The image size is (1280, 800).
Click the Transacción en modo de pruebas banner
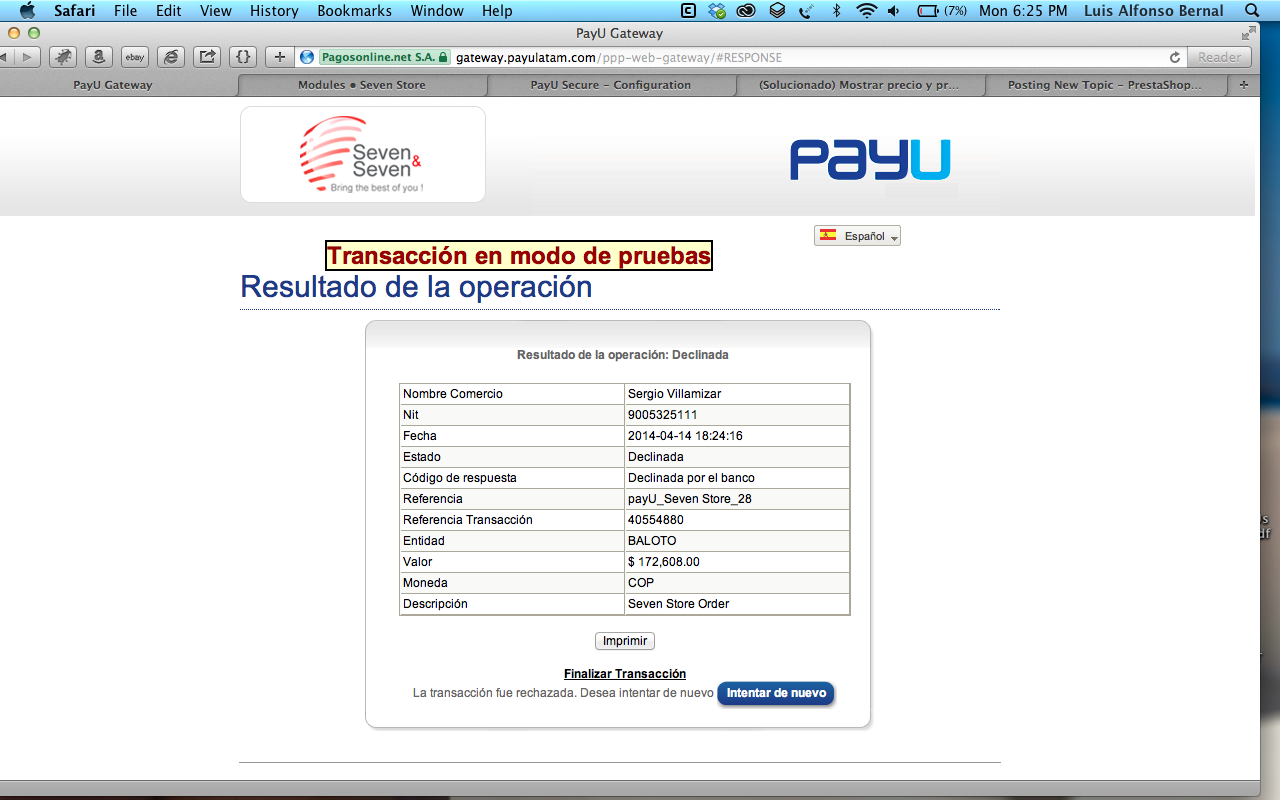[x=519, y=256]
